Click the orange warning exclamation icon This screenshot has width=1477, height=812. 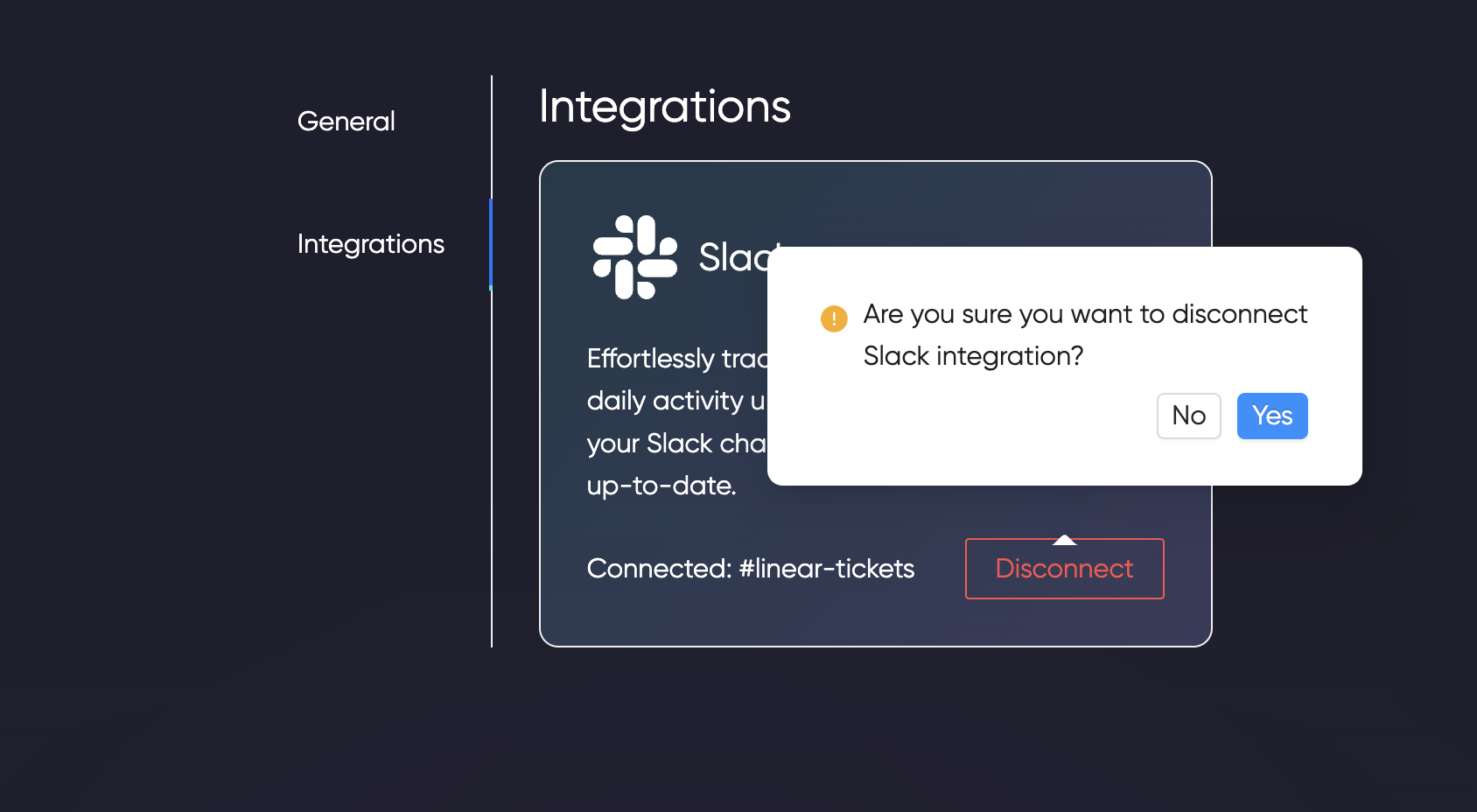pos(834,318)
